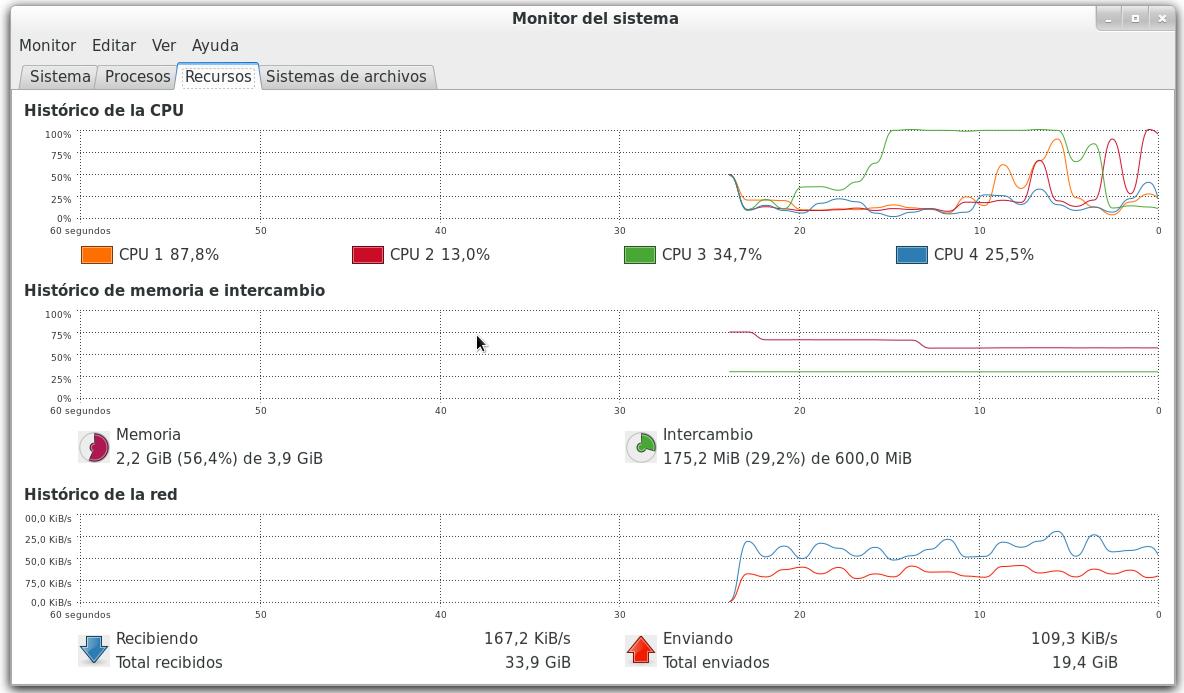Click the orange CPU 1 color swatch

[96, 255]
